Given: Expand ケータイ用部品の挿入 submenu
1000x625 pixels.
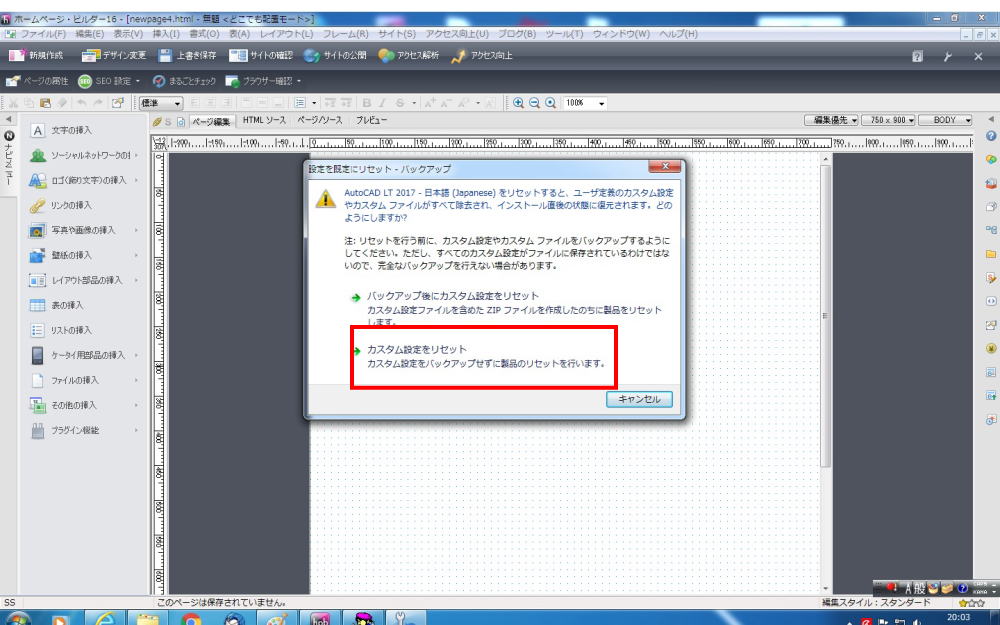Looking at the screenshot, I should coord(136,355).
